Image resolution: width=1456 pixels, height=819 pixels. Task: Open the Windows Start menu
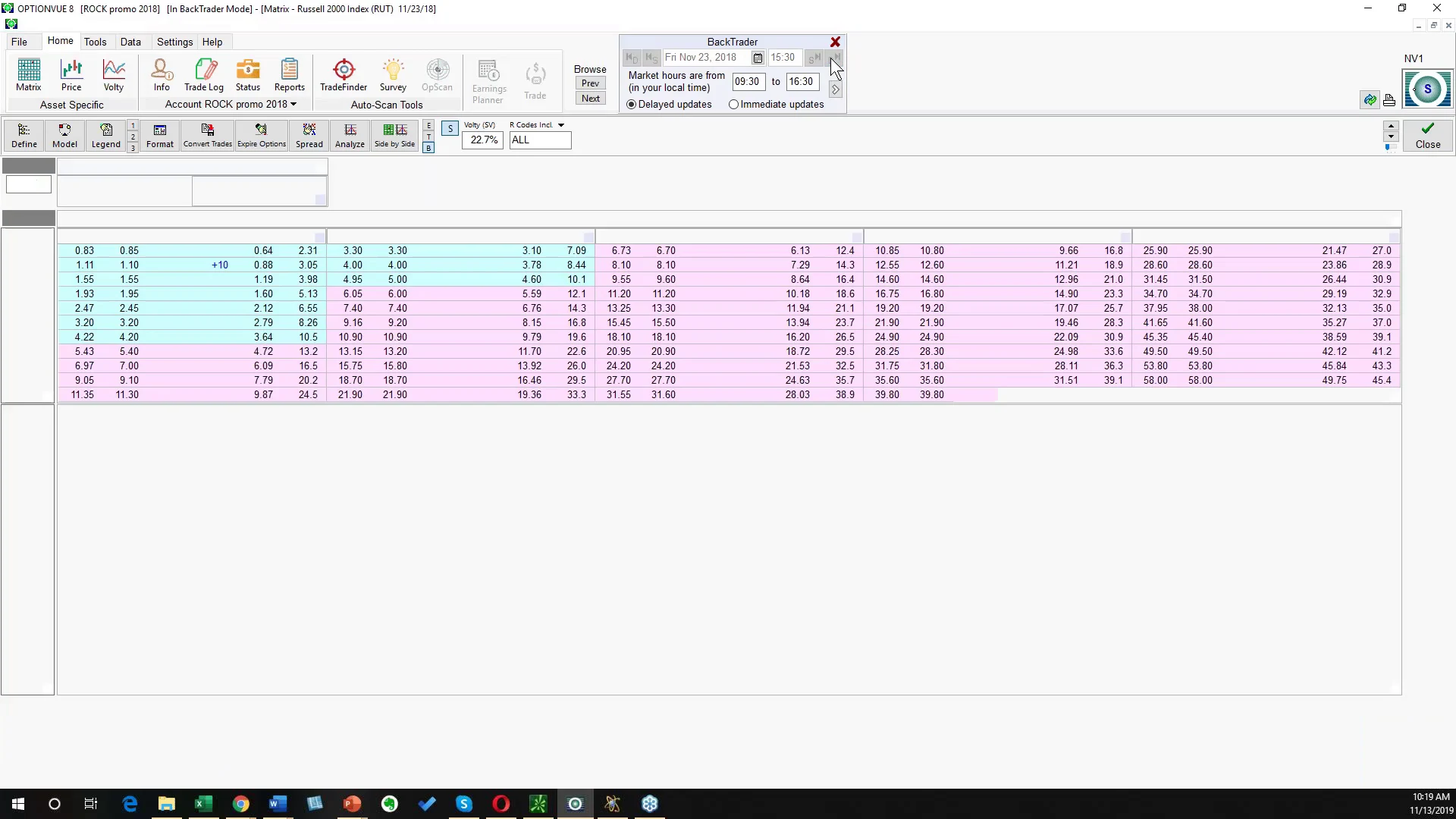[x=18, y=804]
